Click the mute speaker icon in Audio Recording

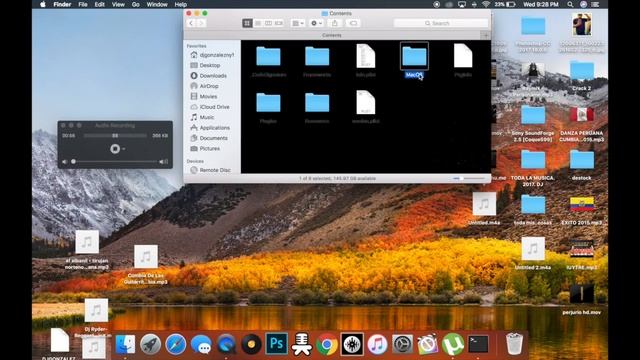click(64, 162)
